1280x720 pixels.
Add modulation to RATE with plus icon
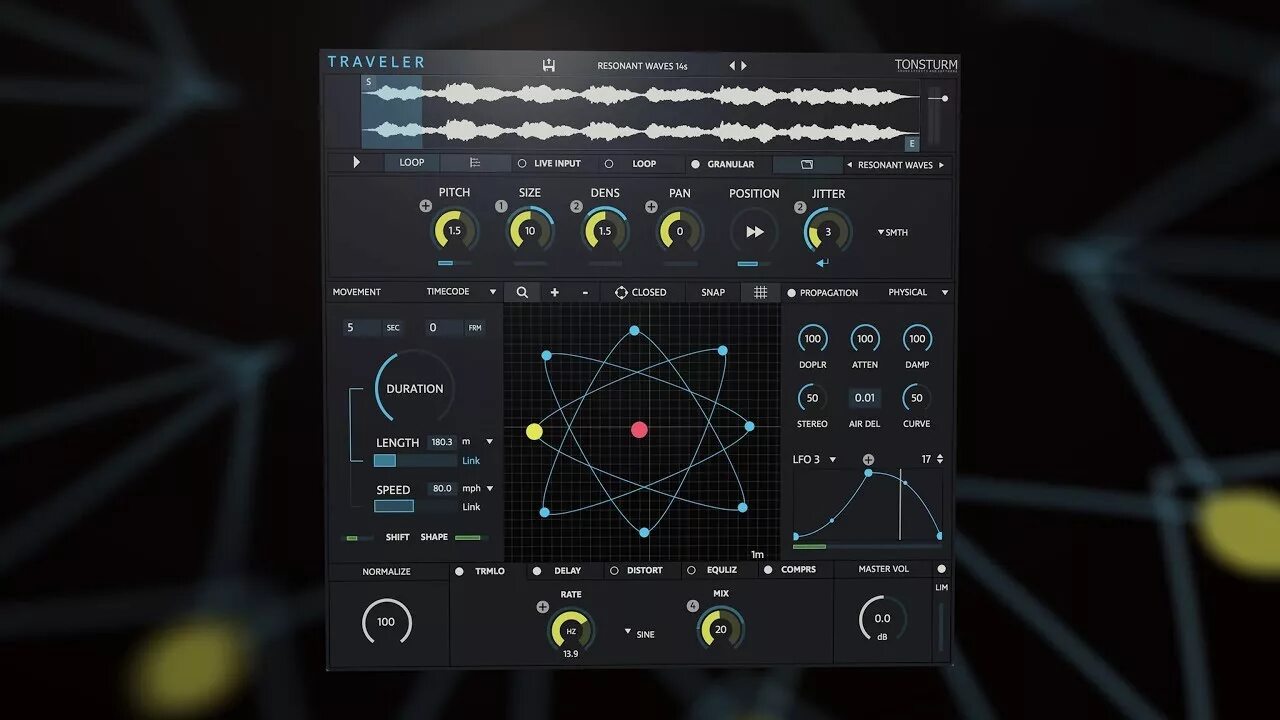543,607
